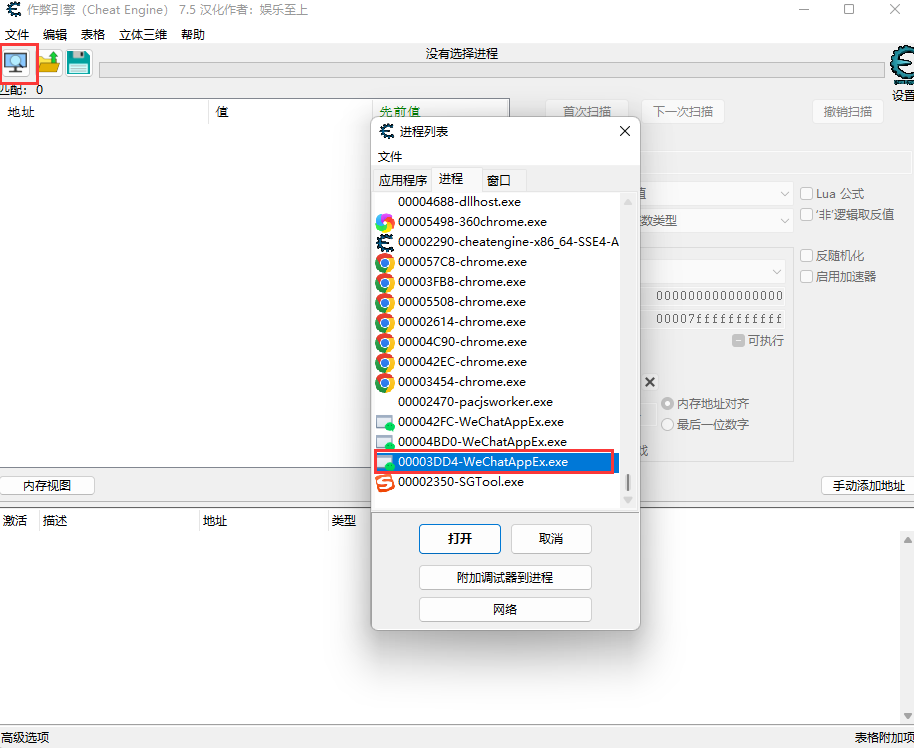Click the 000057C8-chrome.exe Chrome icon
Viewport: 914px width, 748px height.
tap(385, 262)
